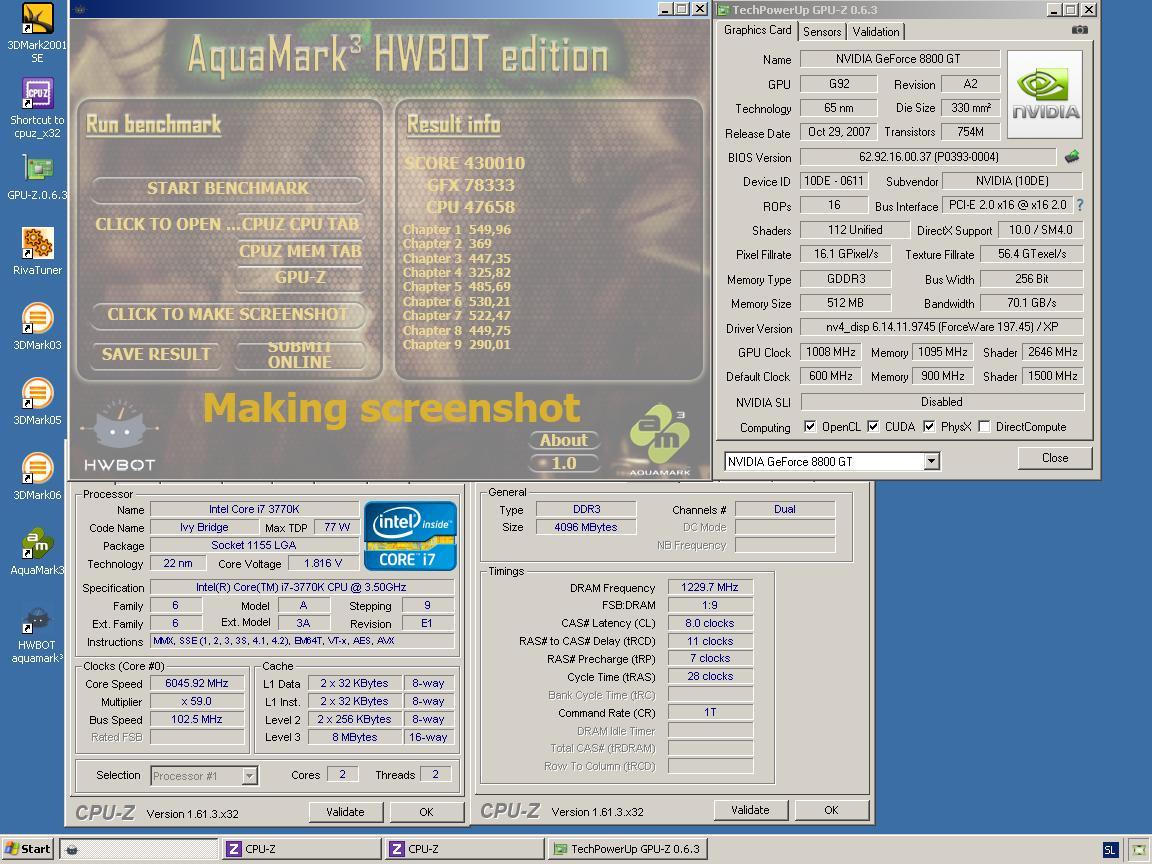Select second CPU-Z taskbar button
1152x864 pixels.
click(464, 849)
